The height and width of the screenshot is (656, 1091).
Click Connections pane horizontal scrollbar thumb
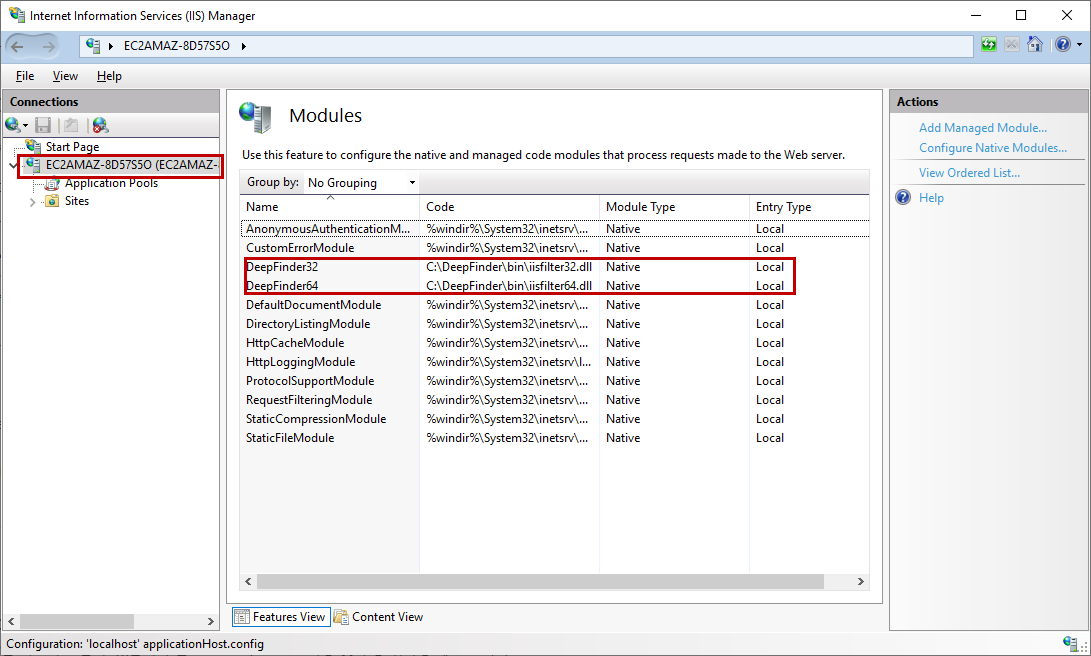[77, 621]
